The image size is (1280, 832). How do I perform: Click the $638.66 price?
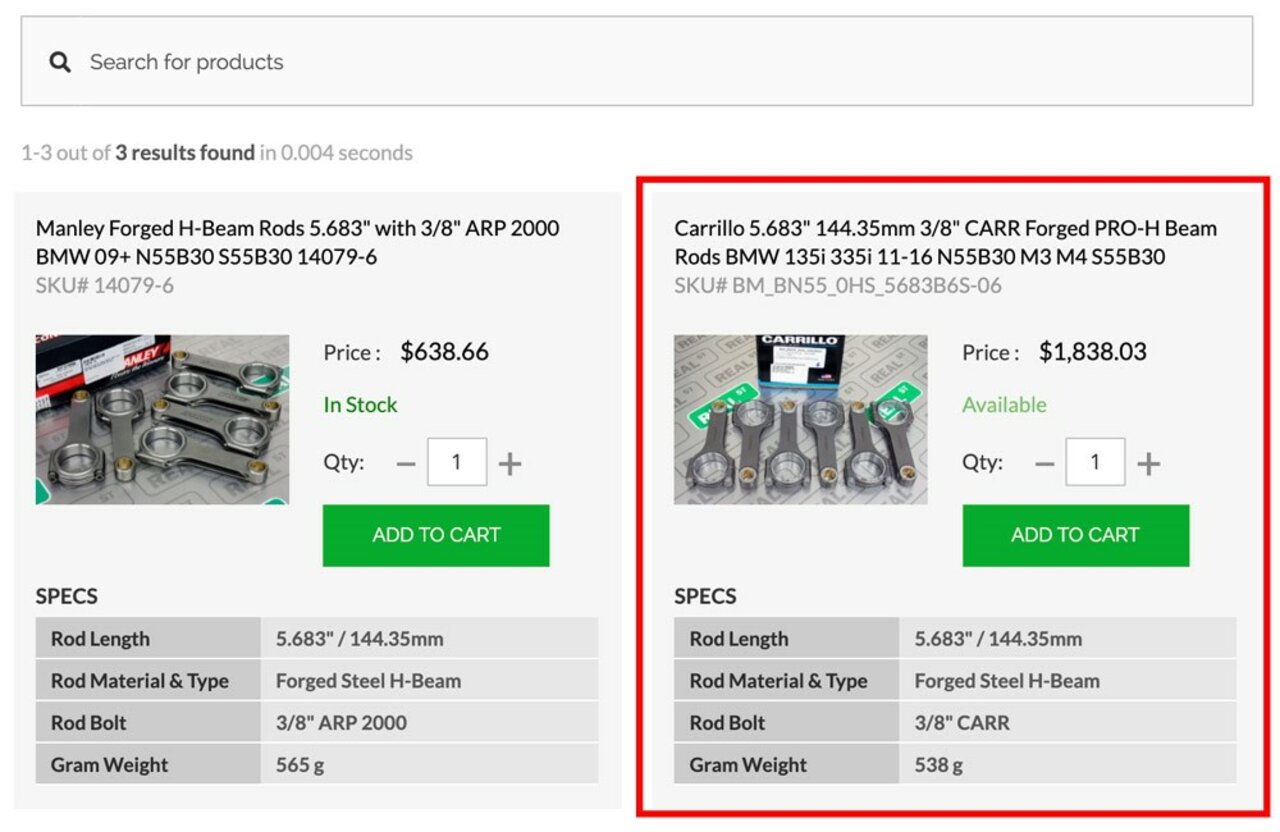(444, 352)
